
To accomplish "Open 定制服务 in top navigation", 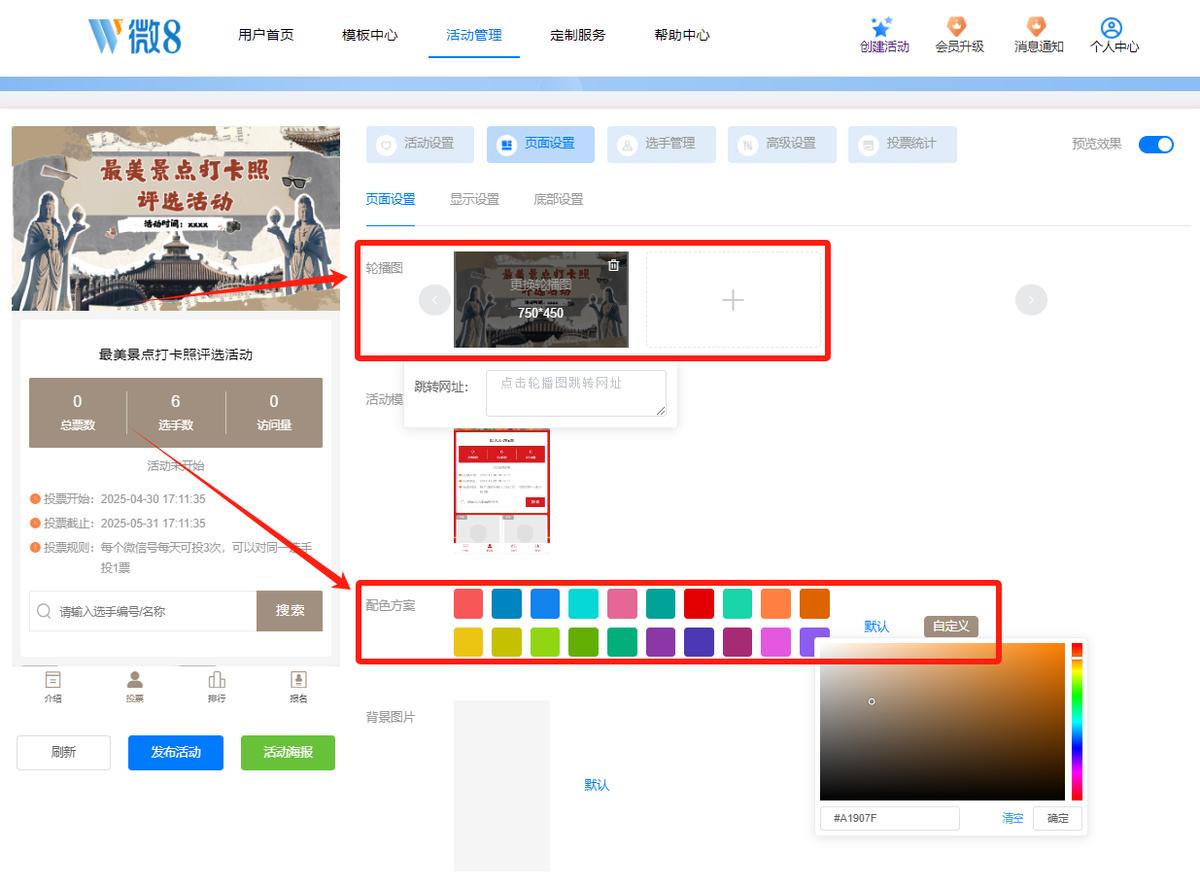I will coord(578,35).
